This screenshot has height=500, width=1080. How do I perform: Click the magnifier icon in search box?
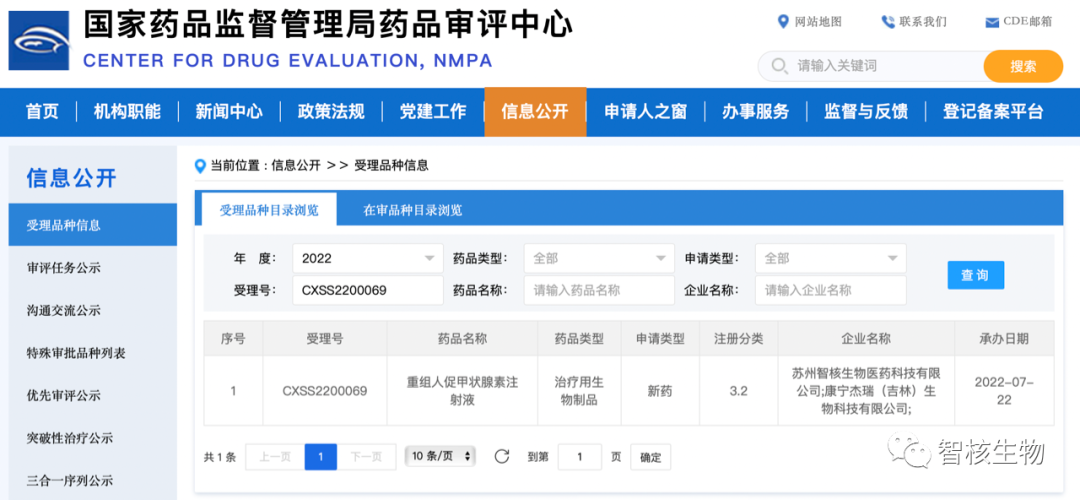pyautogui.click(x=778, y=67)
